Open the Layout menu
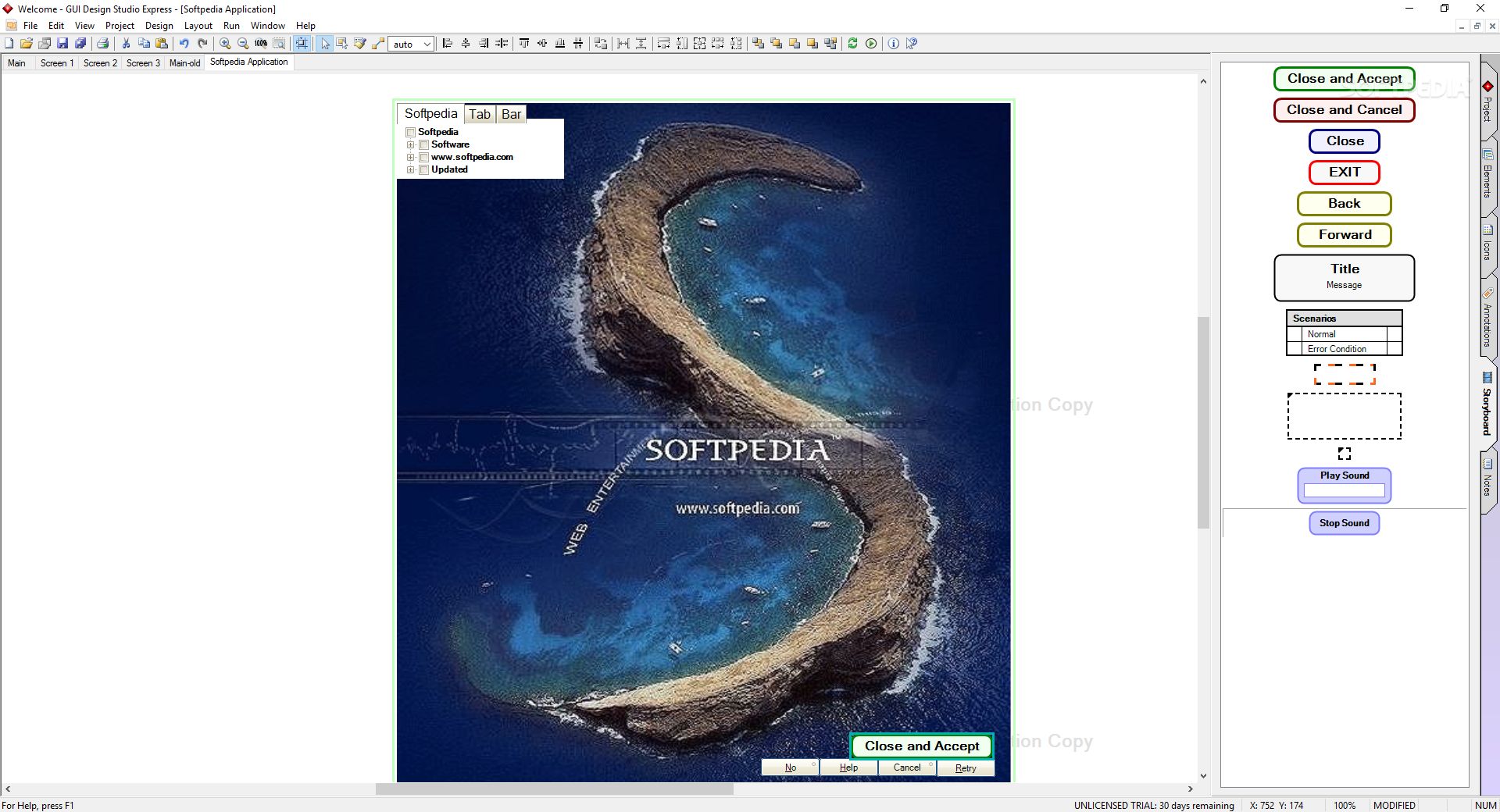This screenshot has width=1500, height=812. click(198, 26)
